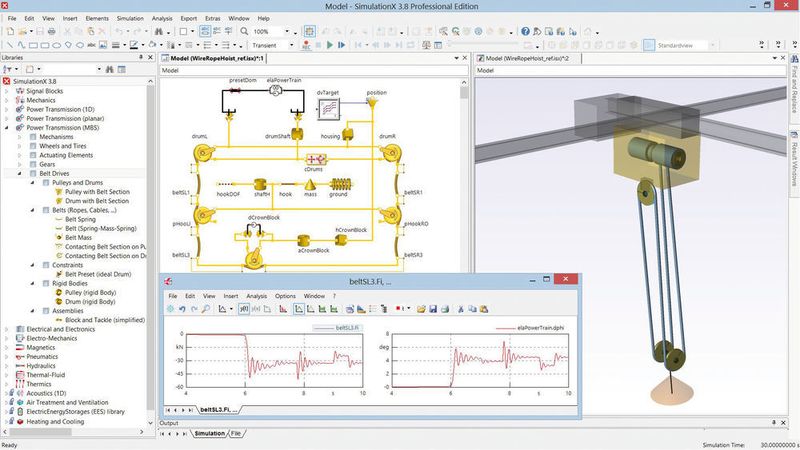Open the Simulation menu
Screen dimensions: 800x450
130,18
